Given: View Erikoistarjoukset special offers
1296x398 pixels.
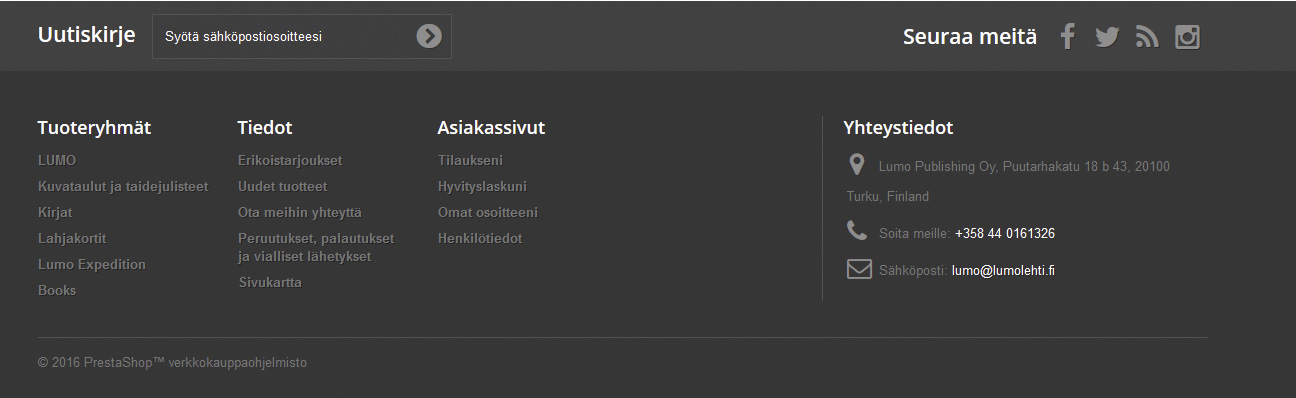Looking at the screenshot, I should (290, 160).
